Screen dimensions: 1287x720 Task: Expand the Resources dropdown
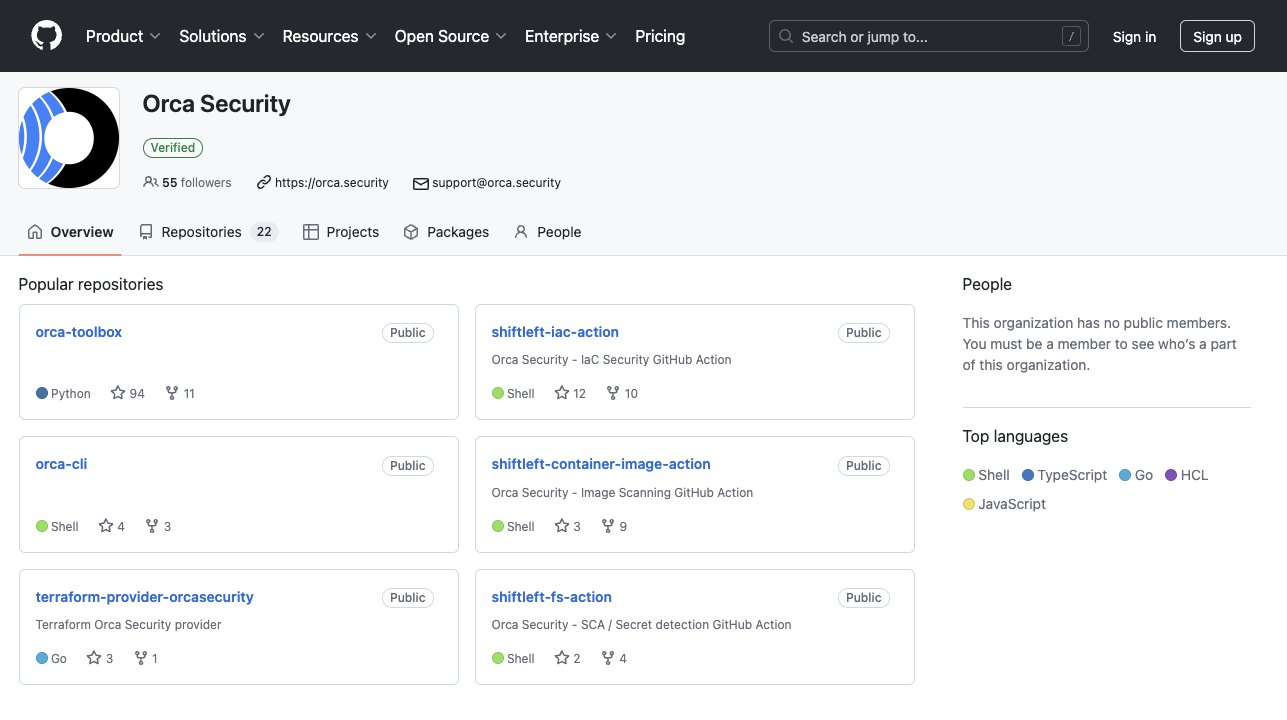[x=329, y=36]
